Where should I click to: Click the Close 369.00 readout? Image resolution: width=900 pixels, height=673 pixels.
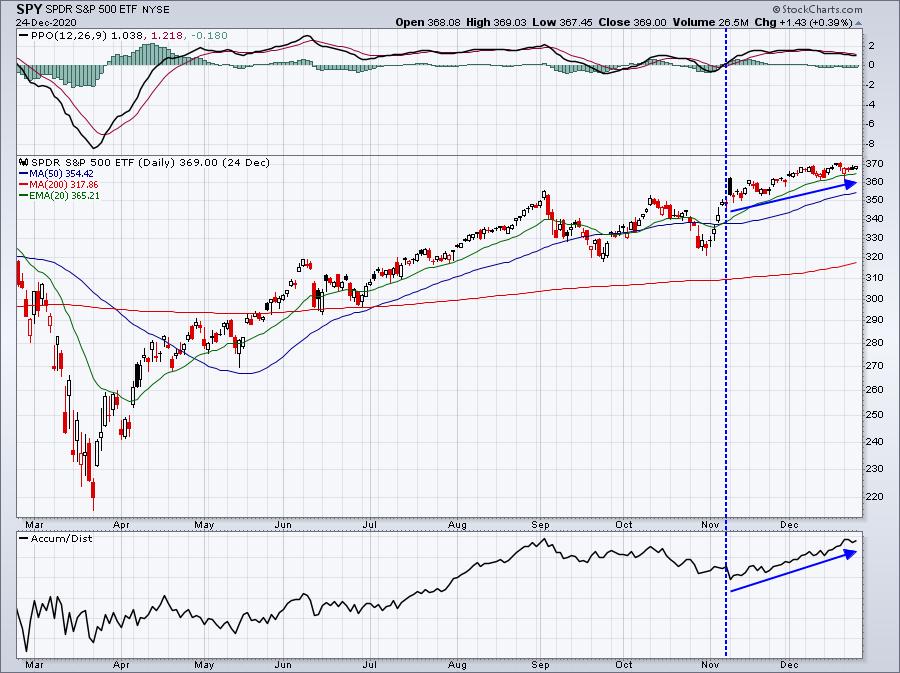coord(632,22)
